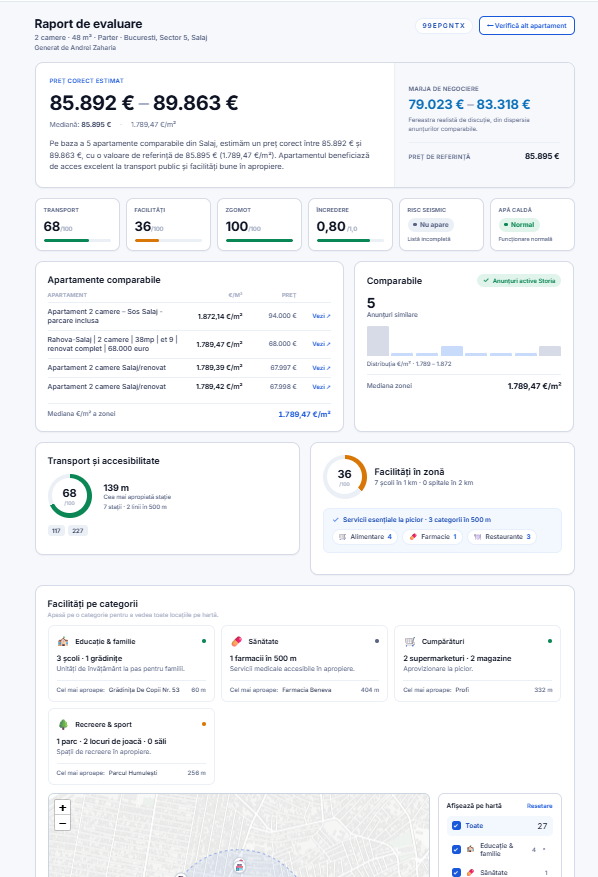Click the 99EPONTX report code badge
Screen dimensions: 598x877
pos(444,26)
